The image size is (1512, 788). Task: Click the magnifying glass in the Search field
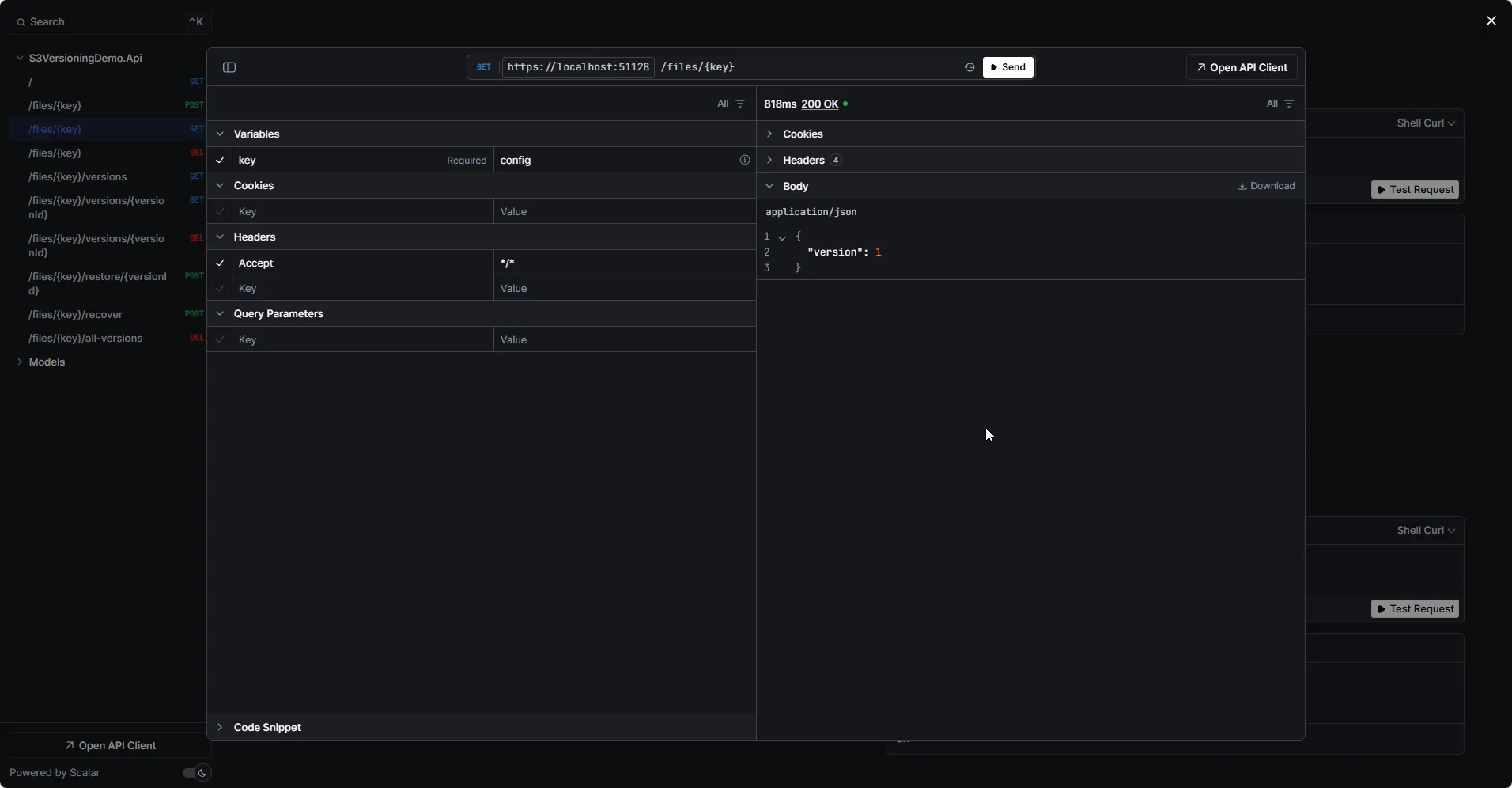tap(21, 21)
